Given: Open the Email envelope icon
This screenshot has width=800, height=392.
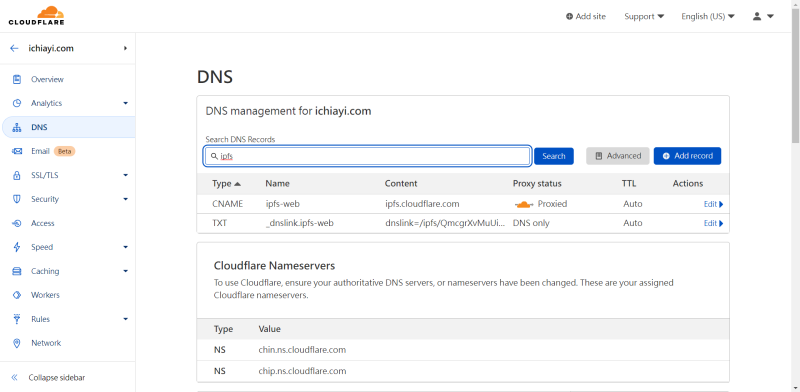Looking at the screenshot, I should click(17, 151).
